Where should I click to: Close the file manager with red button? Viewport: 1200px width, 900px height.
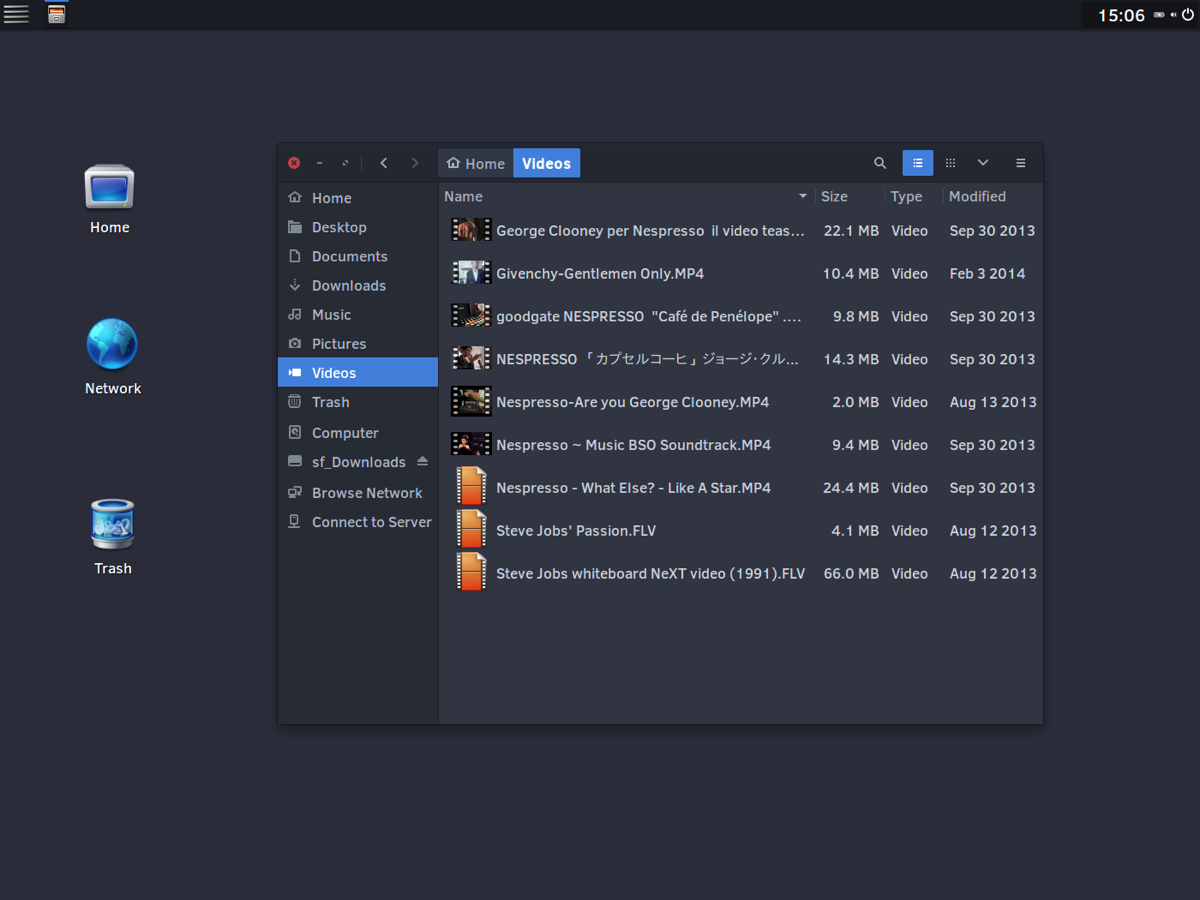tap(294, 163)
